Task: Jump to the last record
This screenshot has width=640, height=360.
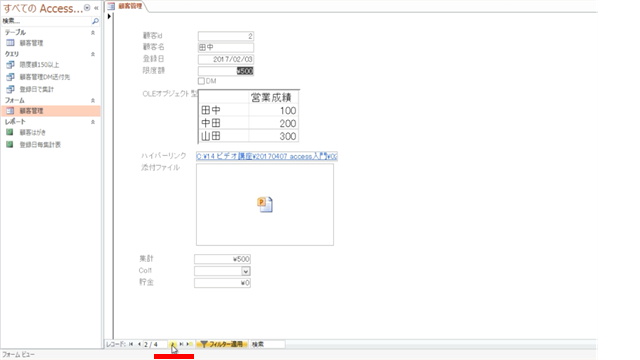Action: (x=181, y=344)
